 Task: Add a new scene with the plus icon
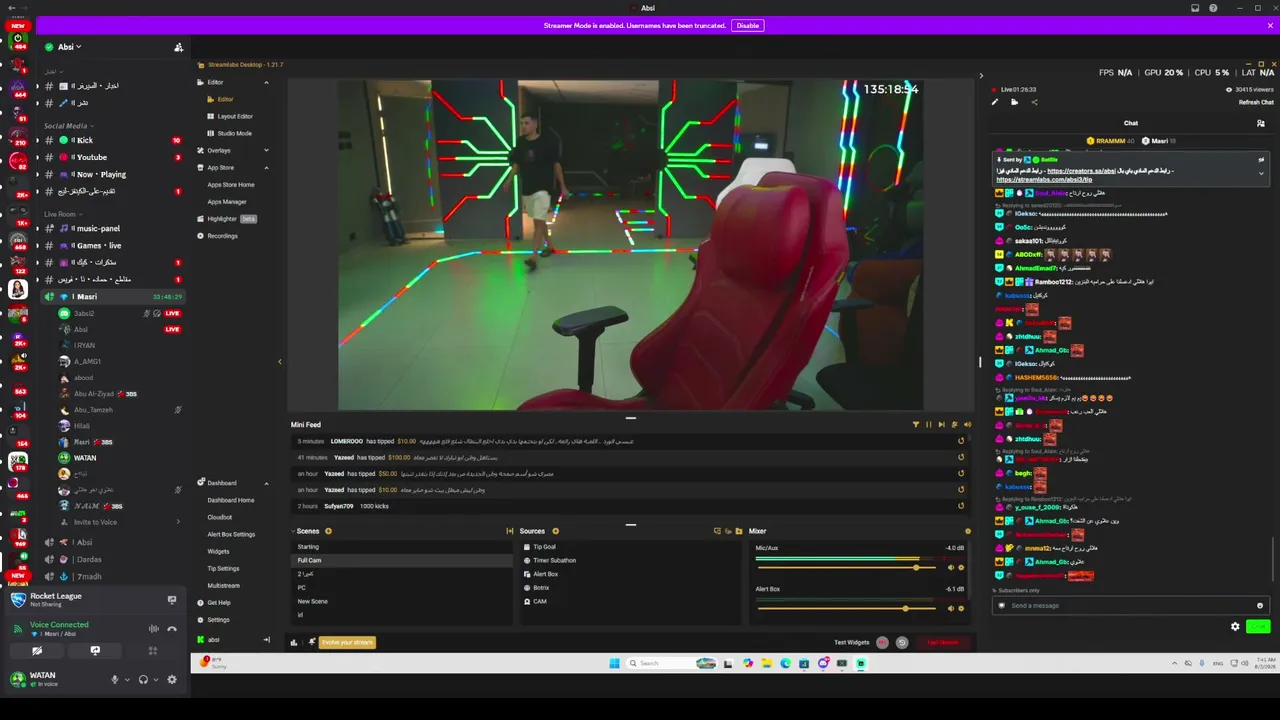coord(328,531)
